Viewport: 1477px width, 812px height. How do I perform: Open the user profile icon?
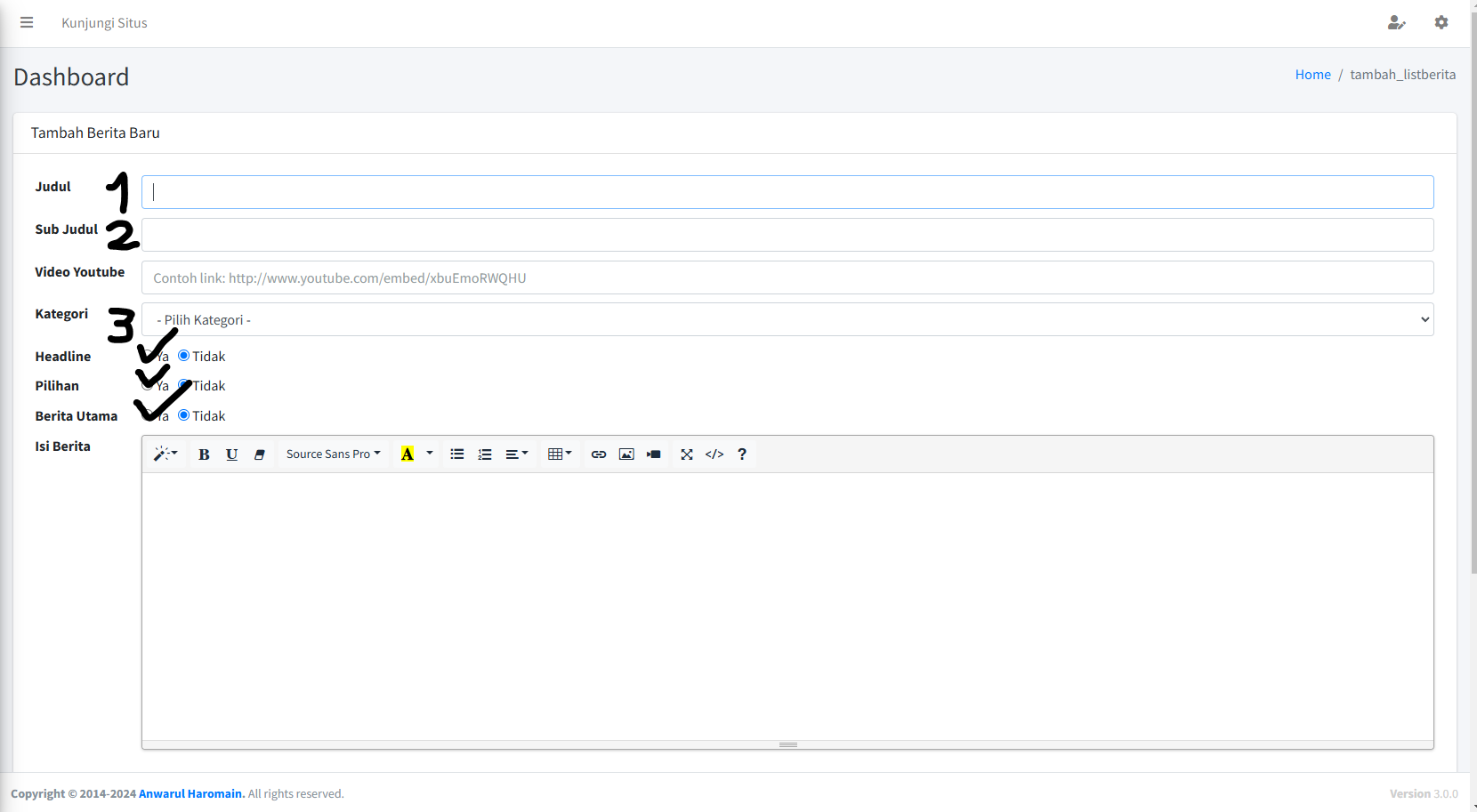[1396, 23]
